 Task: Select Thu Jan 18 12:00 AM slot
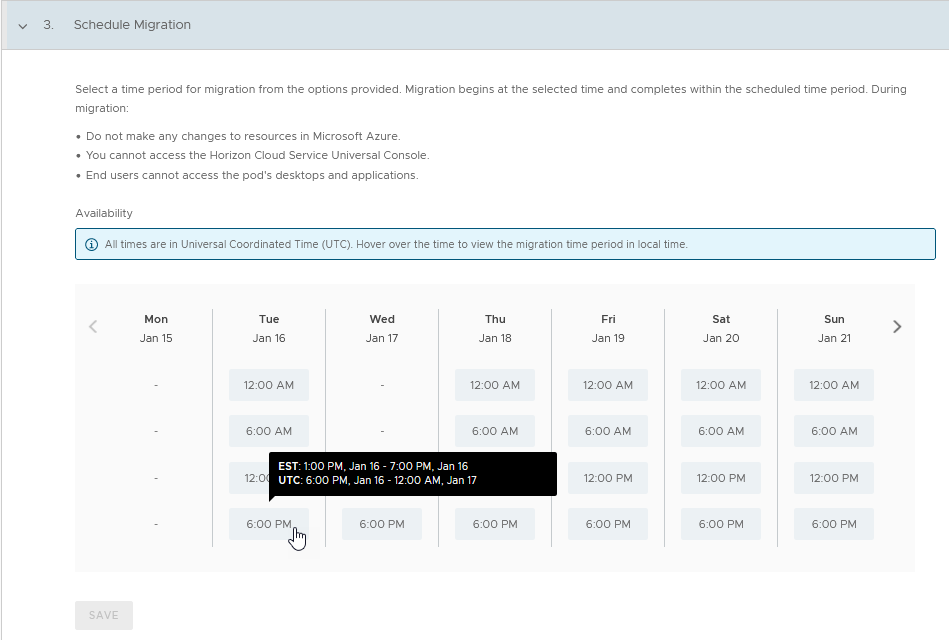[495, 385]
